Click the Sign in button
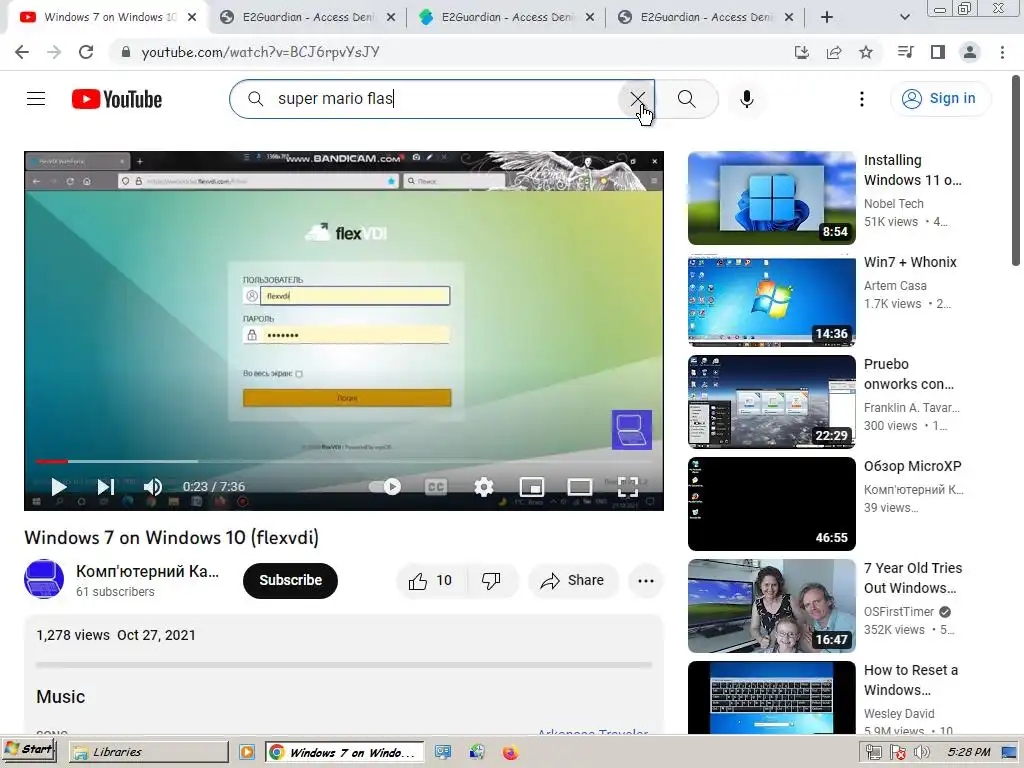The height and width of the screenshot is (768, 1024). (940, 99)
